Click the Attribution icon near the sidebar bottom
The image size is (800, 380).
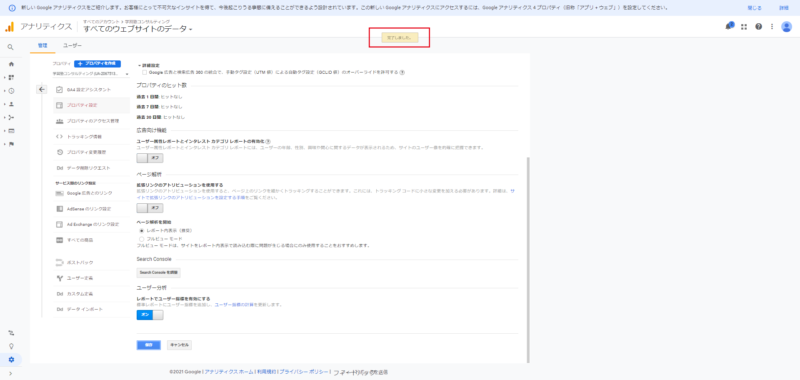(x=11, y=333)
